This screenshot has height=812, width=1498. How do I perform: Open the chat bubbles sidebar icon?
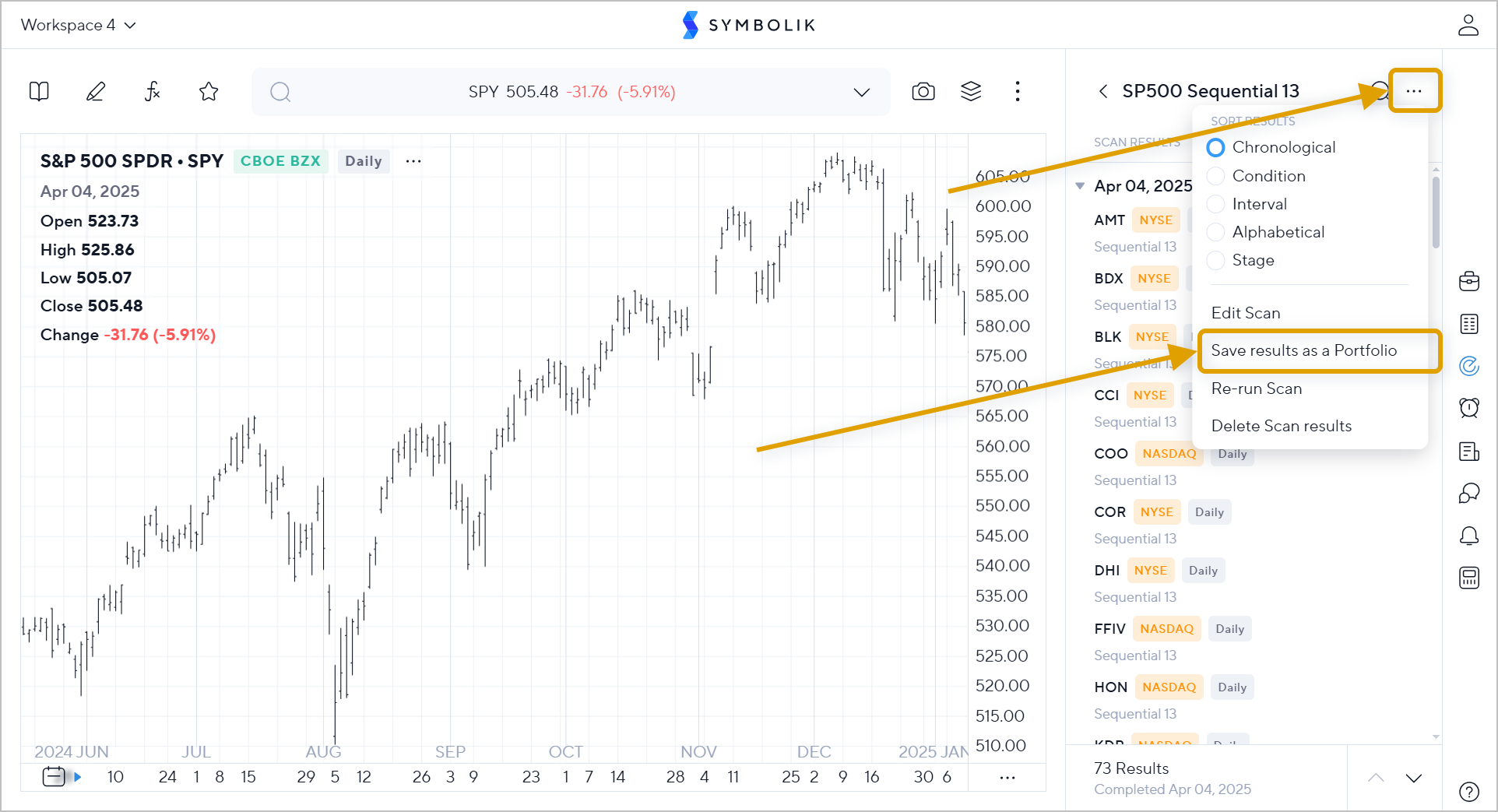click(1469, 493)
